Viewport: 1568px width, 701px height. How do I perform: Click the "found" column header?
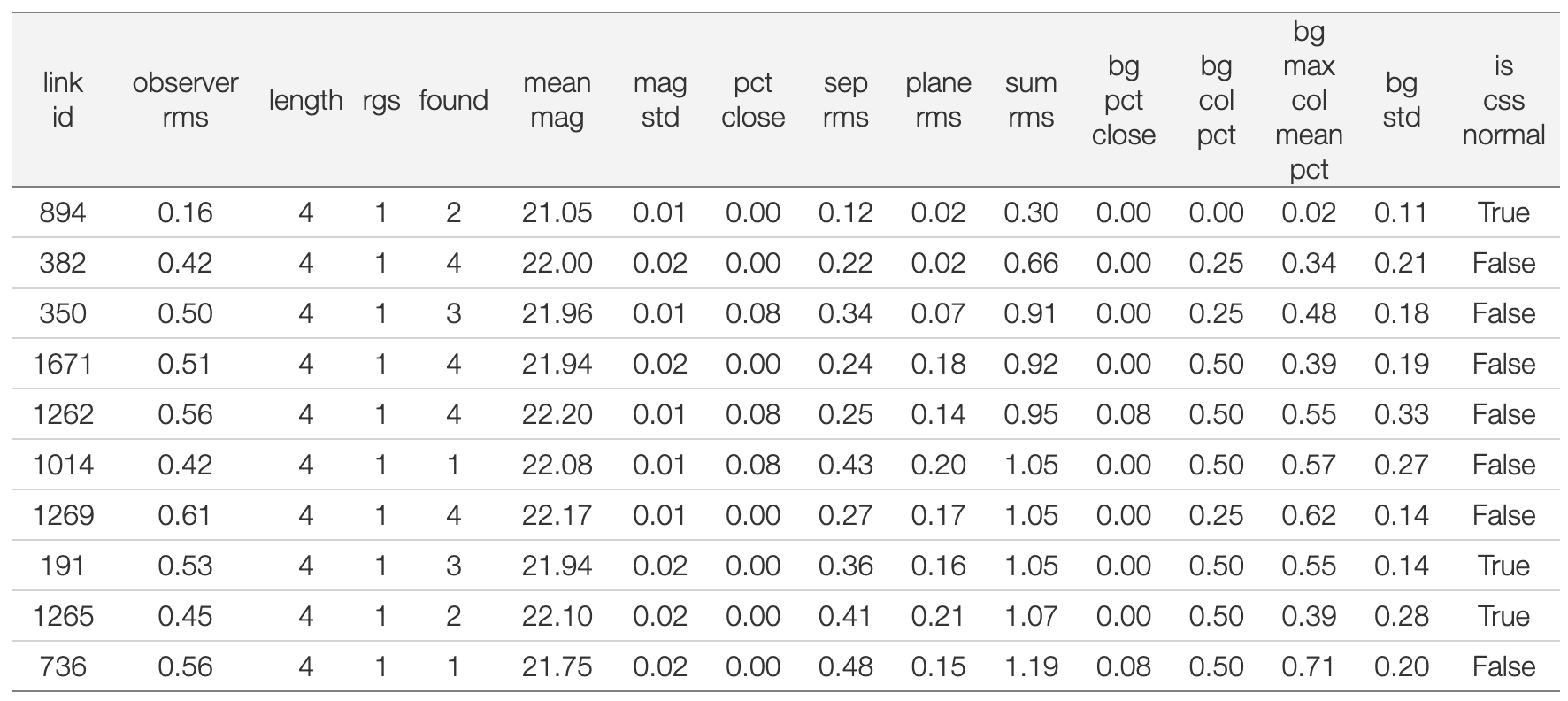(453, 100)
